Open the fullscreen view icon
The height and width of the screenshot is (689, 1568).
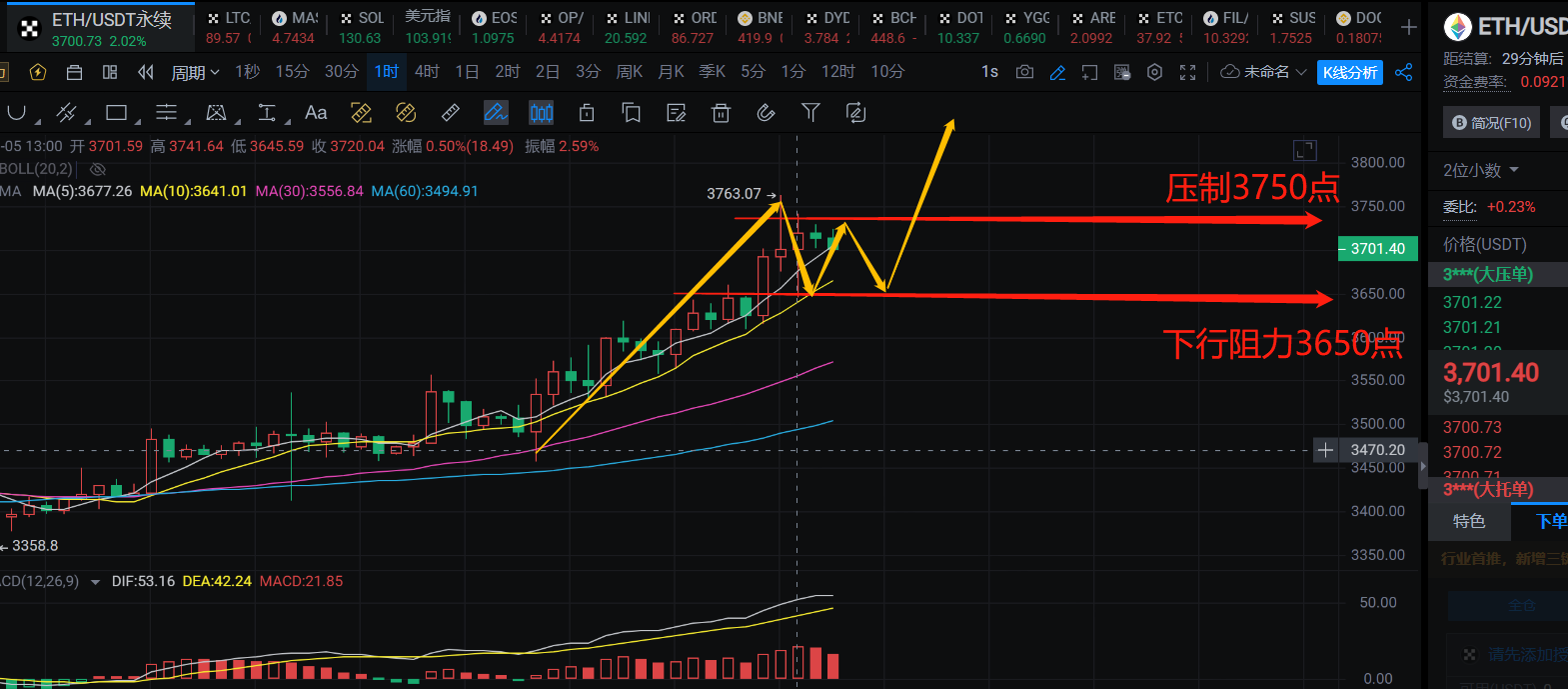(1187, 72)
